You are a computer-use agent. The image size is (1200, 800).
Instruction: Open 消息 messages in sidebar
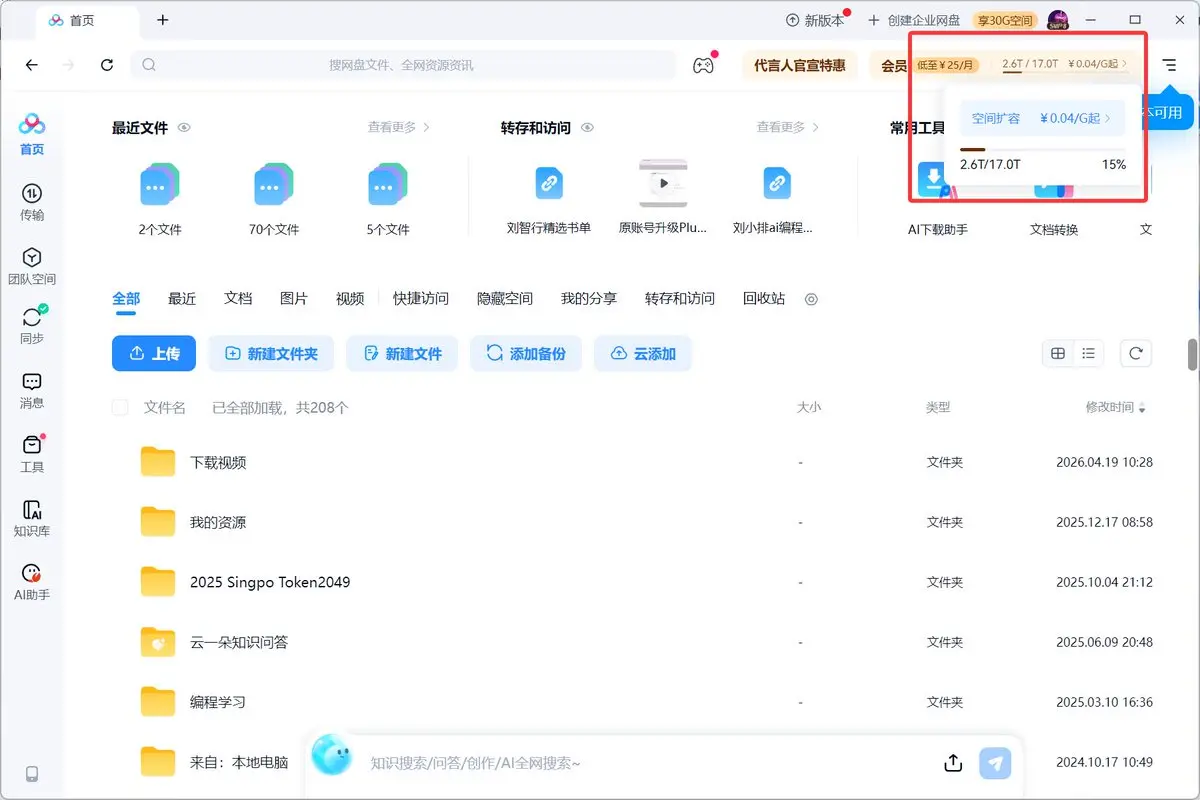tap(32, 390)
